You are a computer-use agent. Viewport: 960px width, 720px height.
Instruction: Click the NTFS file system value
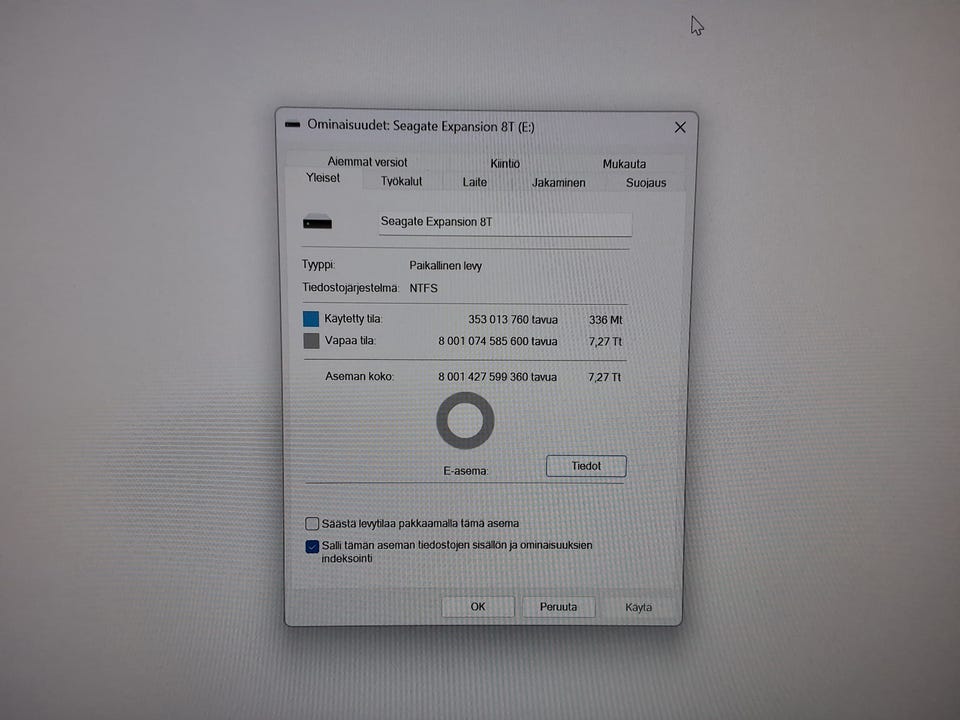click(x=423, y=288)
